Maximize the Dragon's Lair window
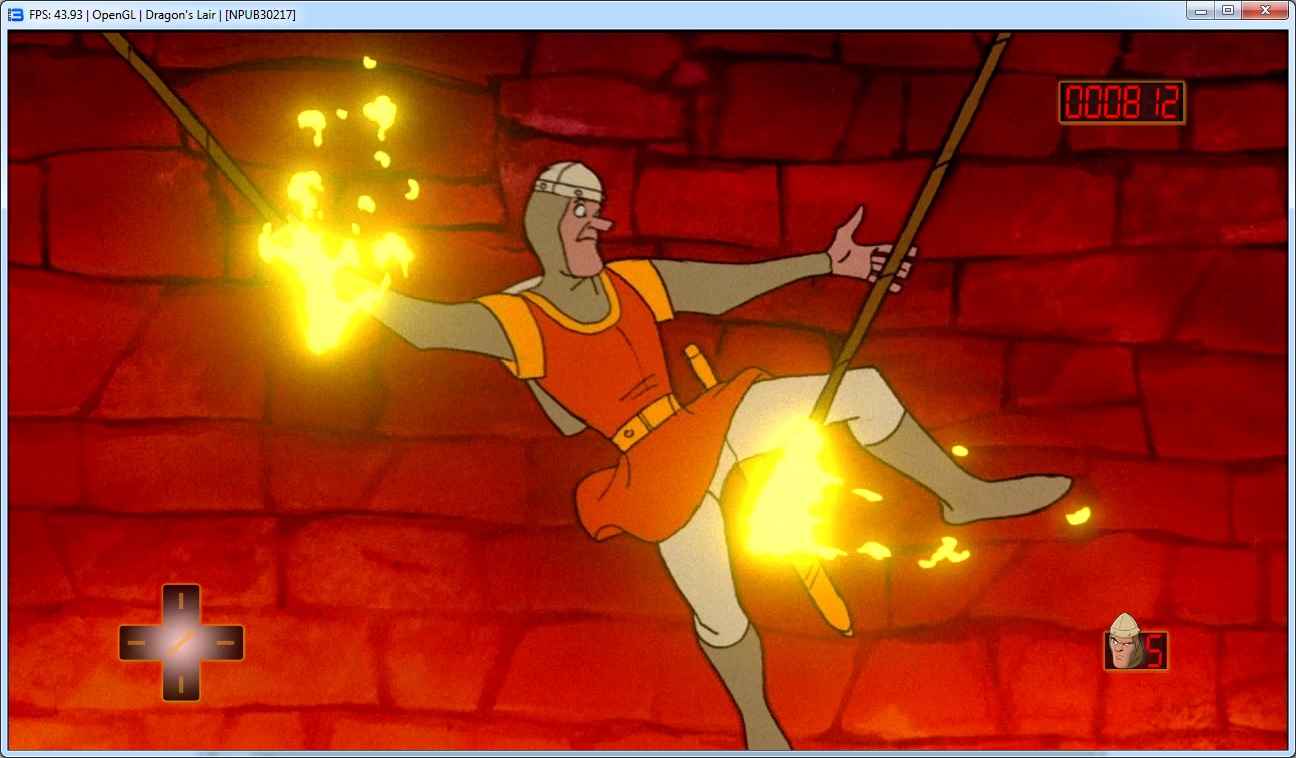 point(1227,10)
